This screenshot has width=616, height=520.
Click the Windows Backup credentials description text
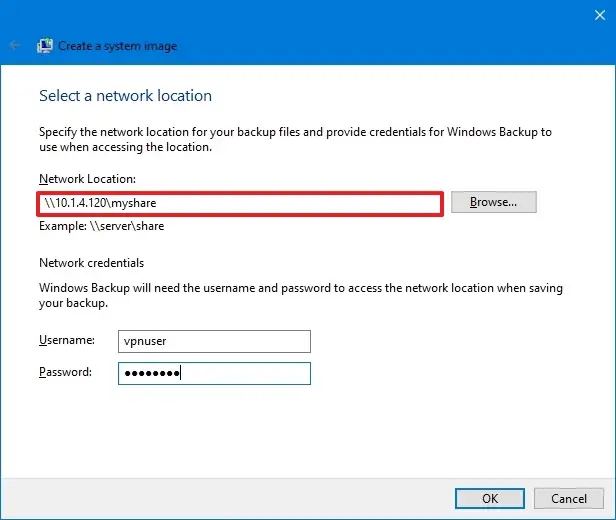point(300,295)
